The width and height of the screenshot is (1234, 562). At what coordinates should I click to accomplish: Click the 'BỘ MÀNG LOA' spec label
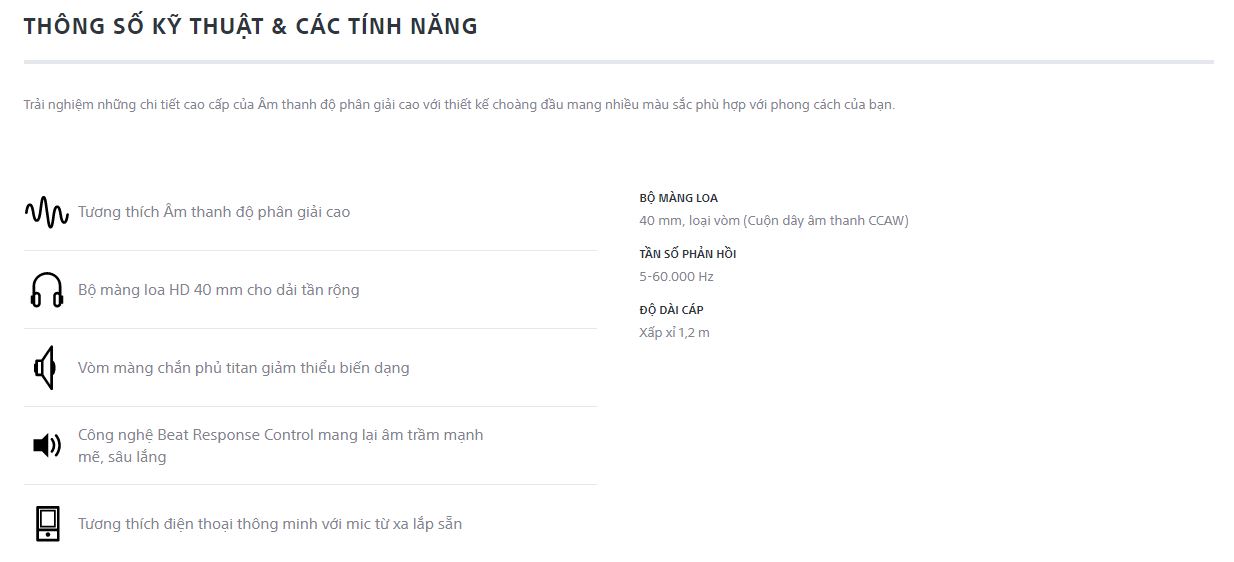tap(678, 198)
